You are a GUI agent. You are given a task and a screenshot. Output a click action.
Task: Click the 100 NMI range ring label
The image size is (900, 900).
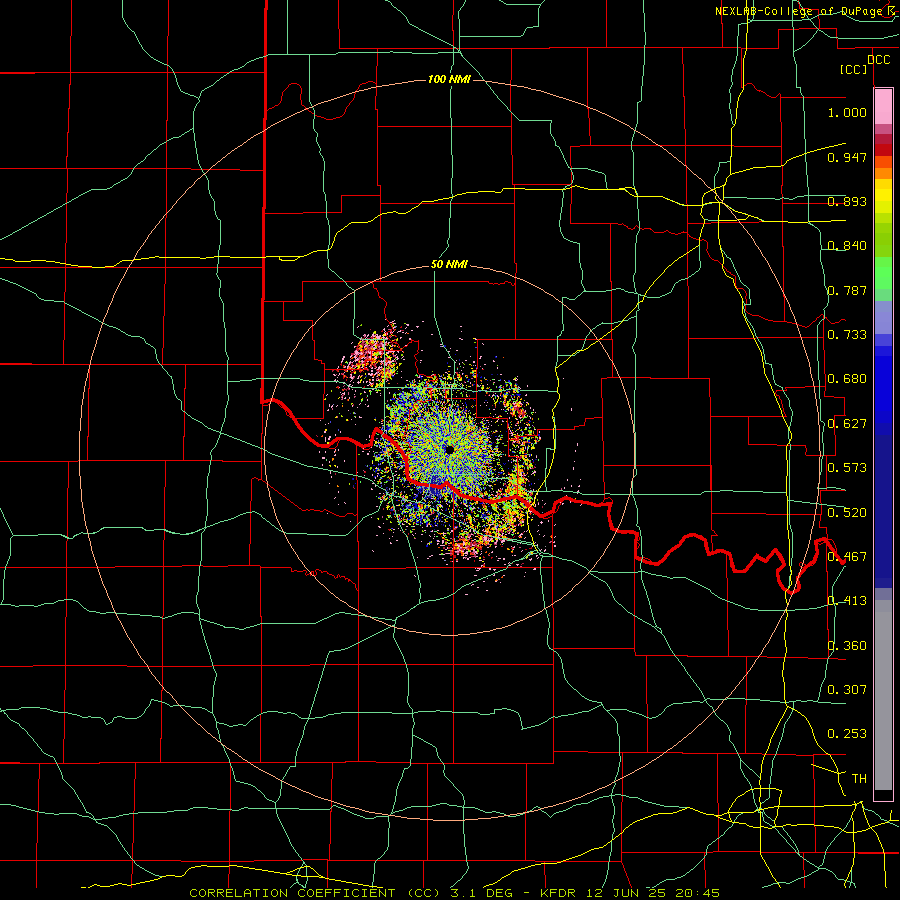(x=449, y=79)
